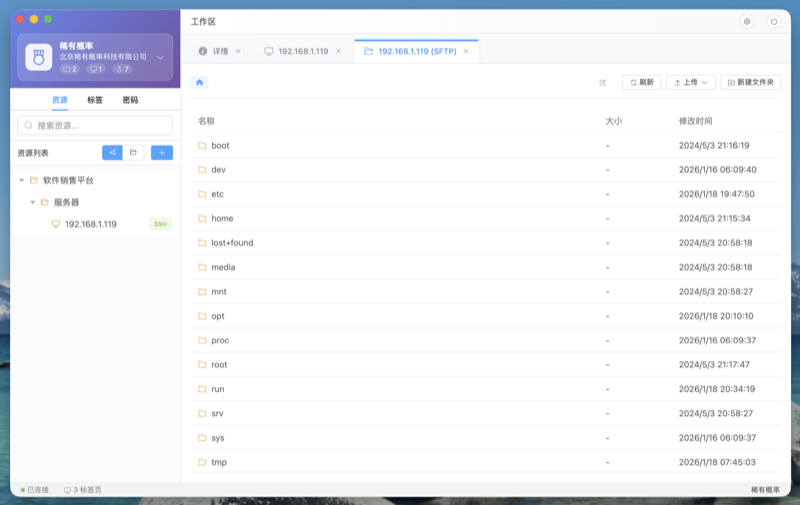Select the 192.168.1.119 (SFTP) tab
The height and width of the screenshot is (505, 800).
417,52
